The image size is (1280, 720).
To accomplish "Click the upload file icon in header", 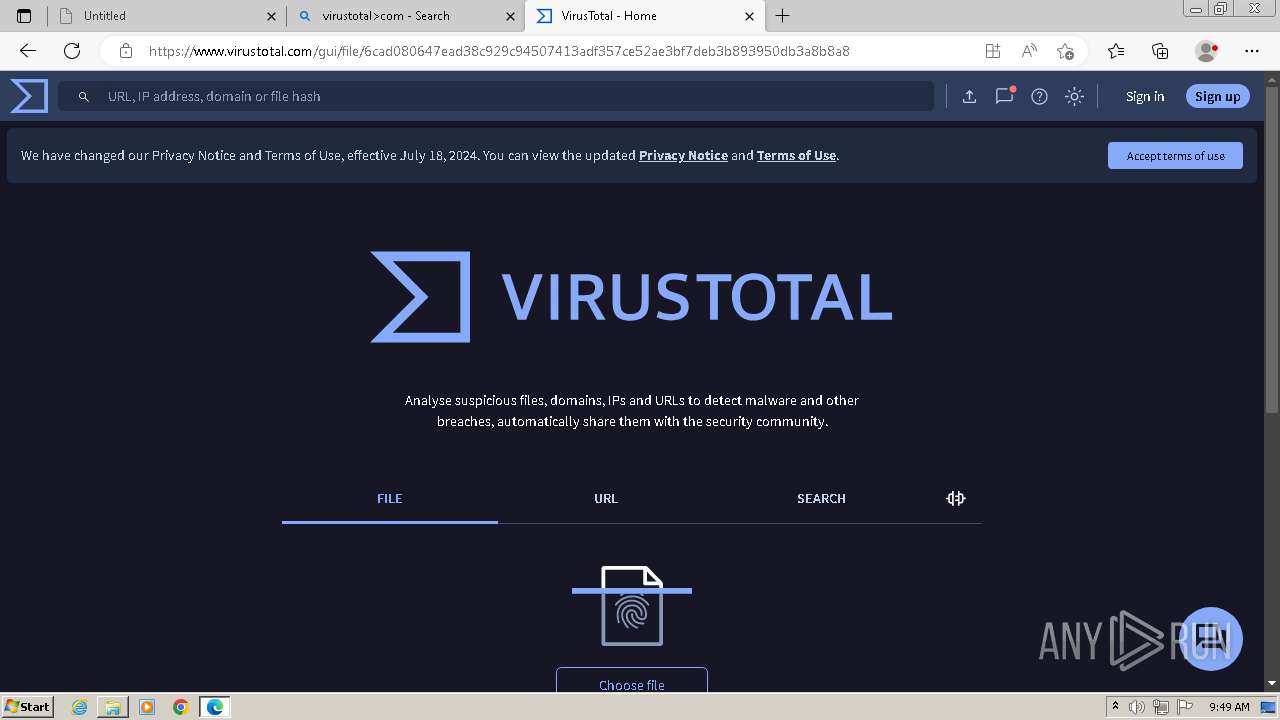I will [969, 96].
